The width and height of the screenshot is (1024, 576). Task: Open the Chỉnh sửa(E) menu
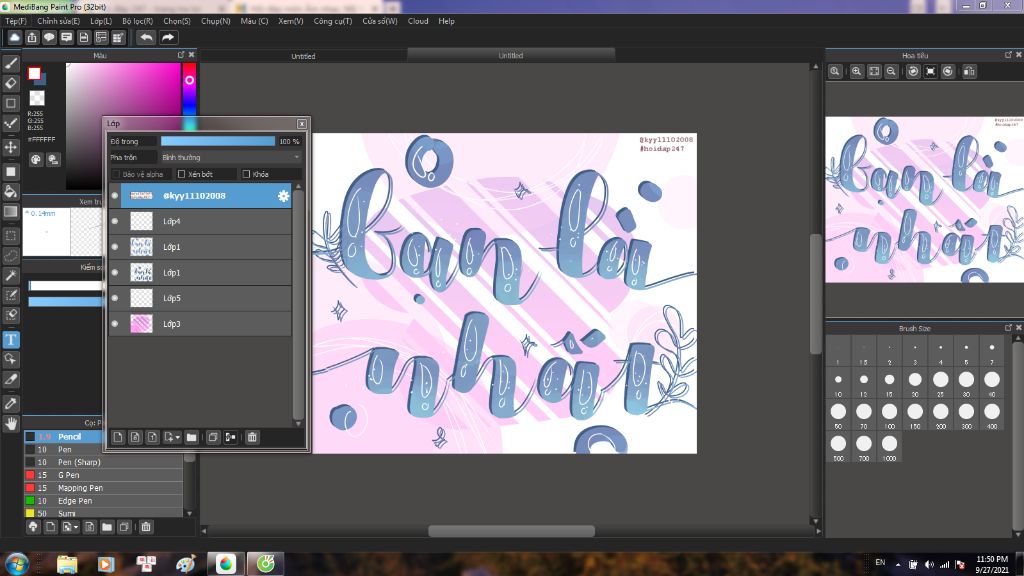(x=58, y=21)
